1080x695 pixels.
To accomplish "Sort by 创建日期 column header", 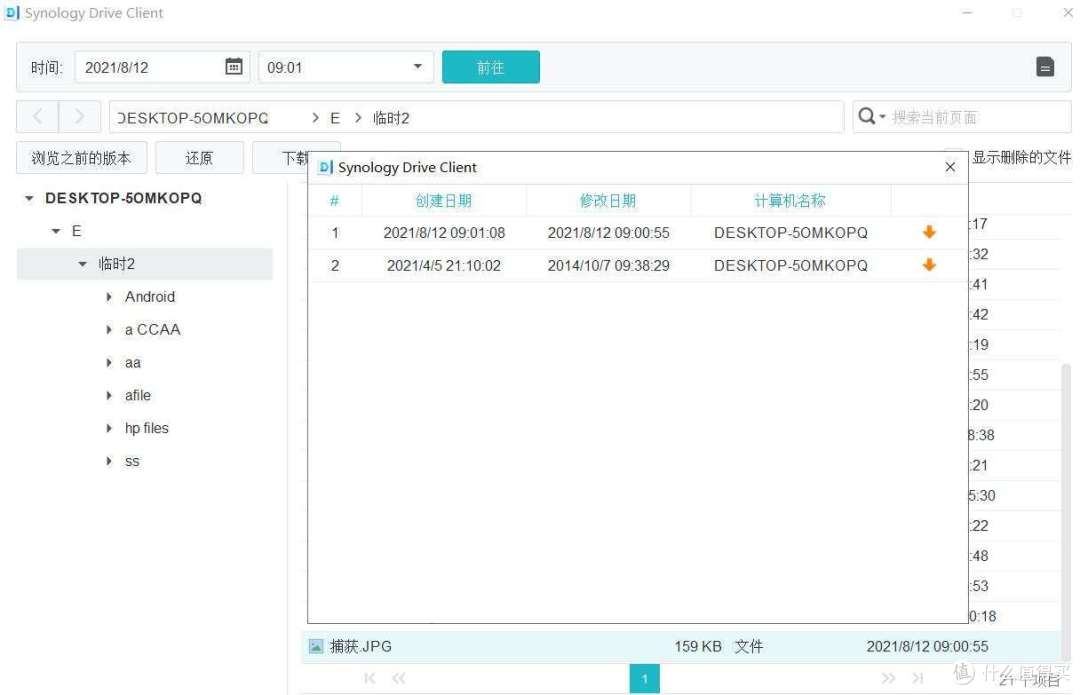I will [x=444, y=200].
